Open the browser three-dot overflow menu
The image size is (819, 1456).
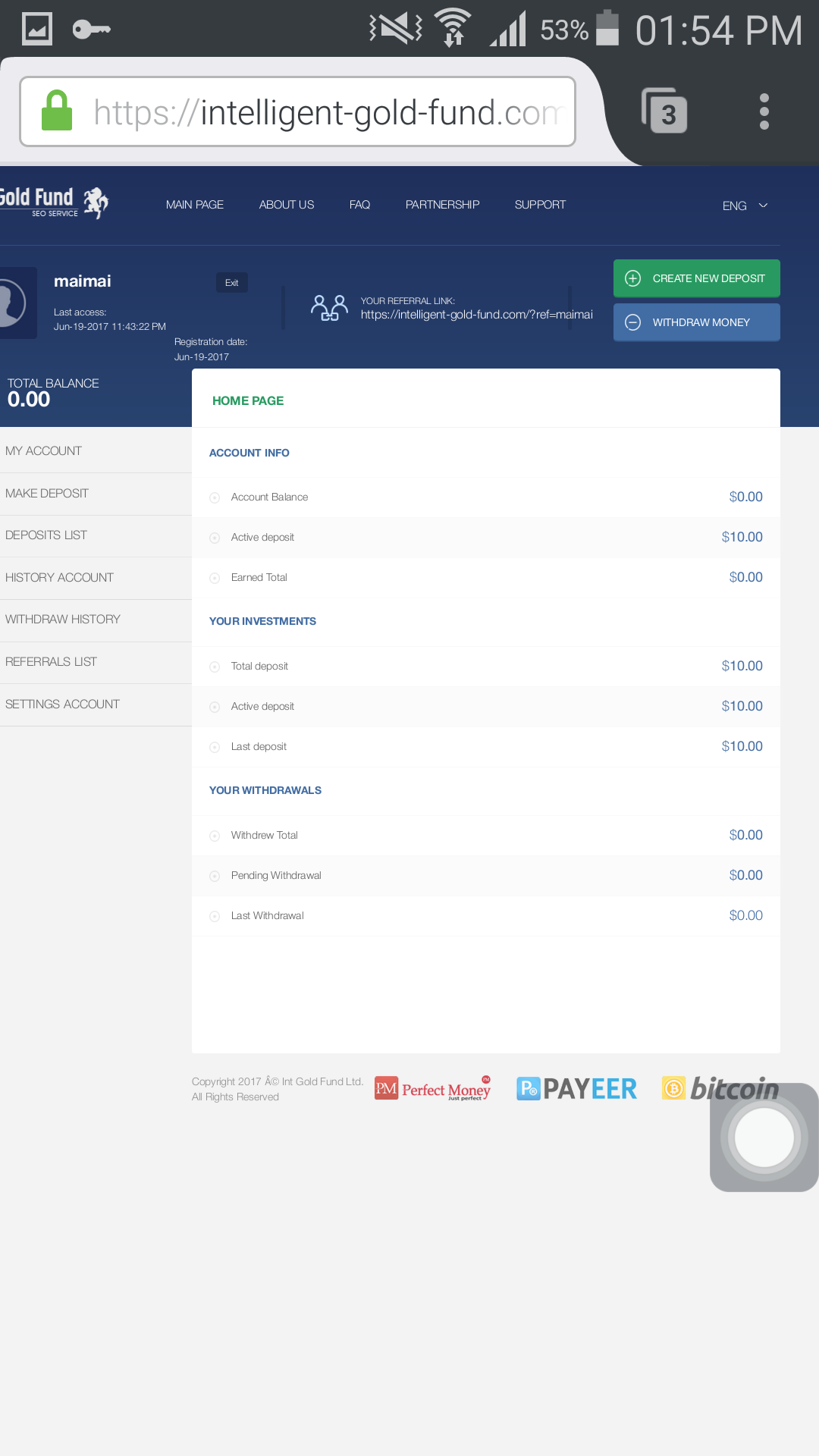pyautogui.click(x=764, y=111)
